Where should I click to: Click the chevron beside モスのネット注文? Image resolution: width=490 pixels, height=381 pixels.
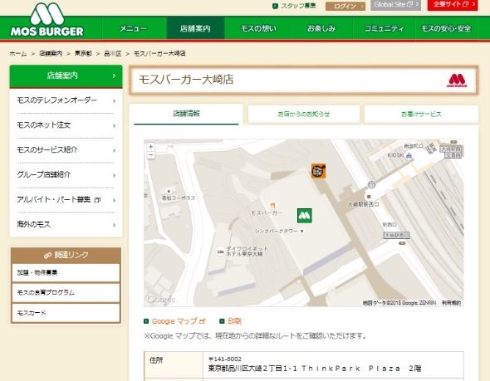click(x=114, y=126)
